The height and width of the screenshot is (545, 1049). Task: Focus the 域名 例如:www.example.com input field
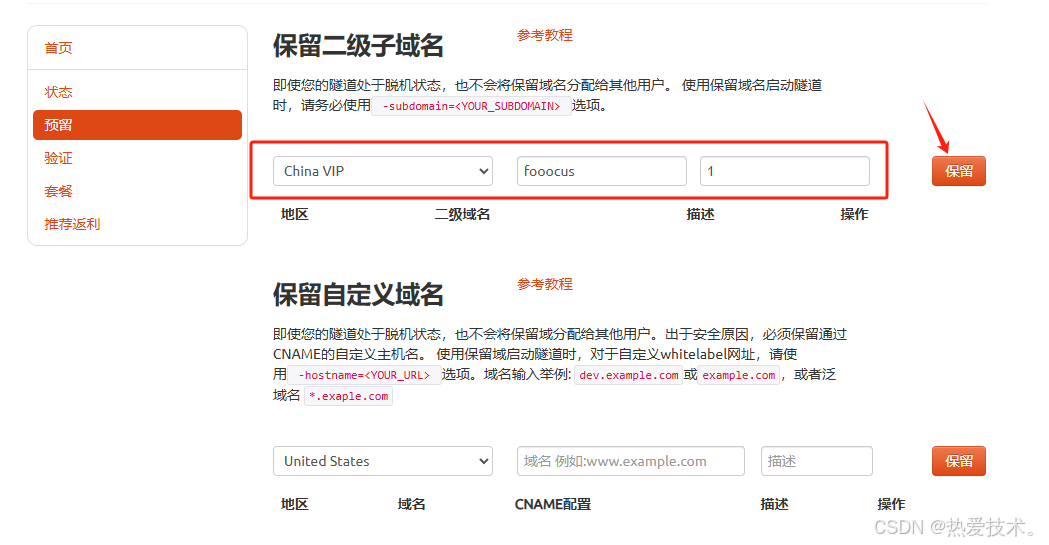point(630,461)
